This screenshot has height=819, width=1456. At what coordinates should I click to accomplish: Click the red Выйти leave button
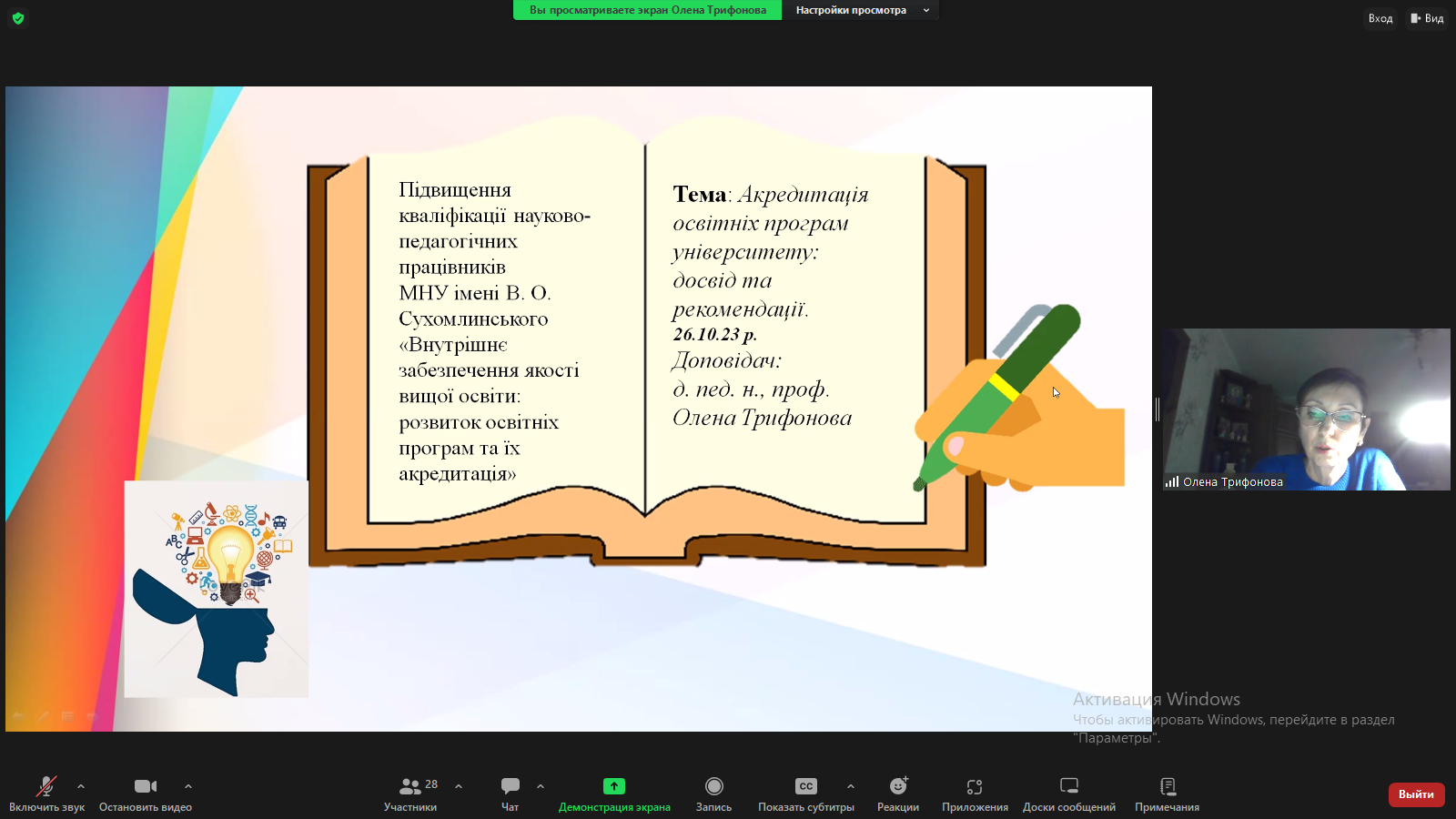pos(1416,794)
